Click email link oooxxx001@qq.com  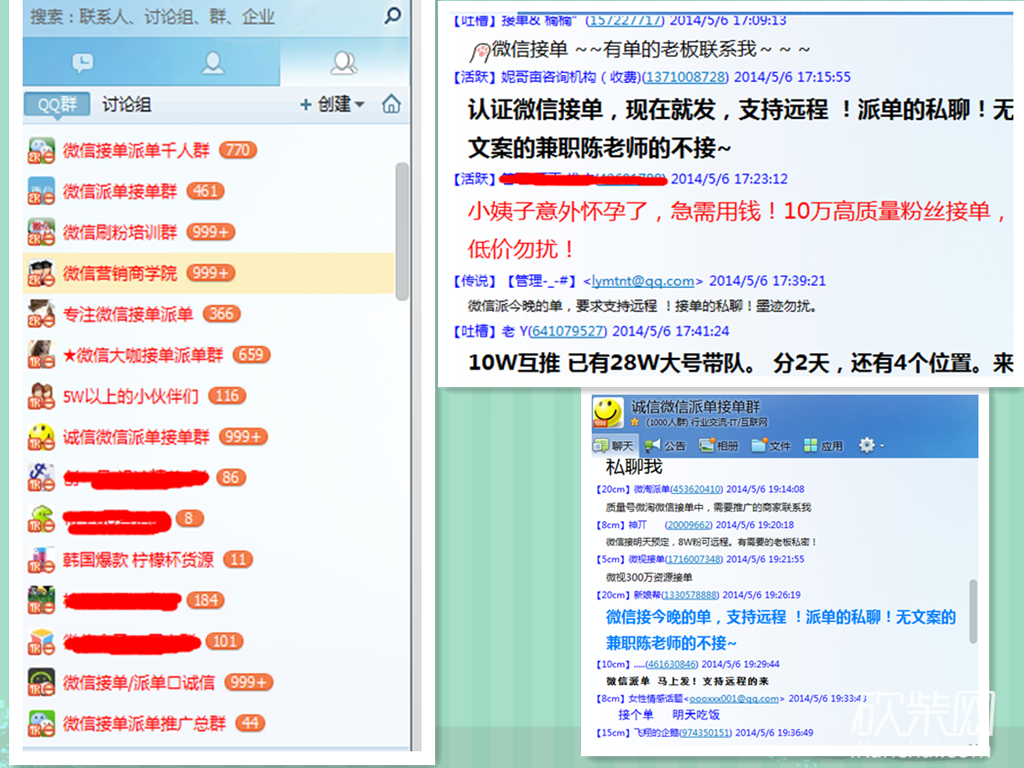(734, 699)
